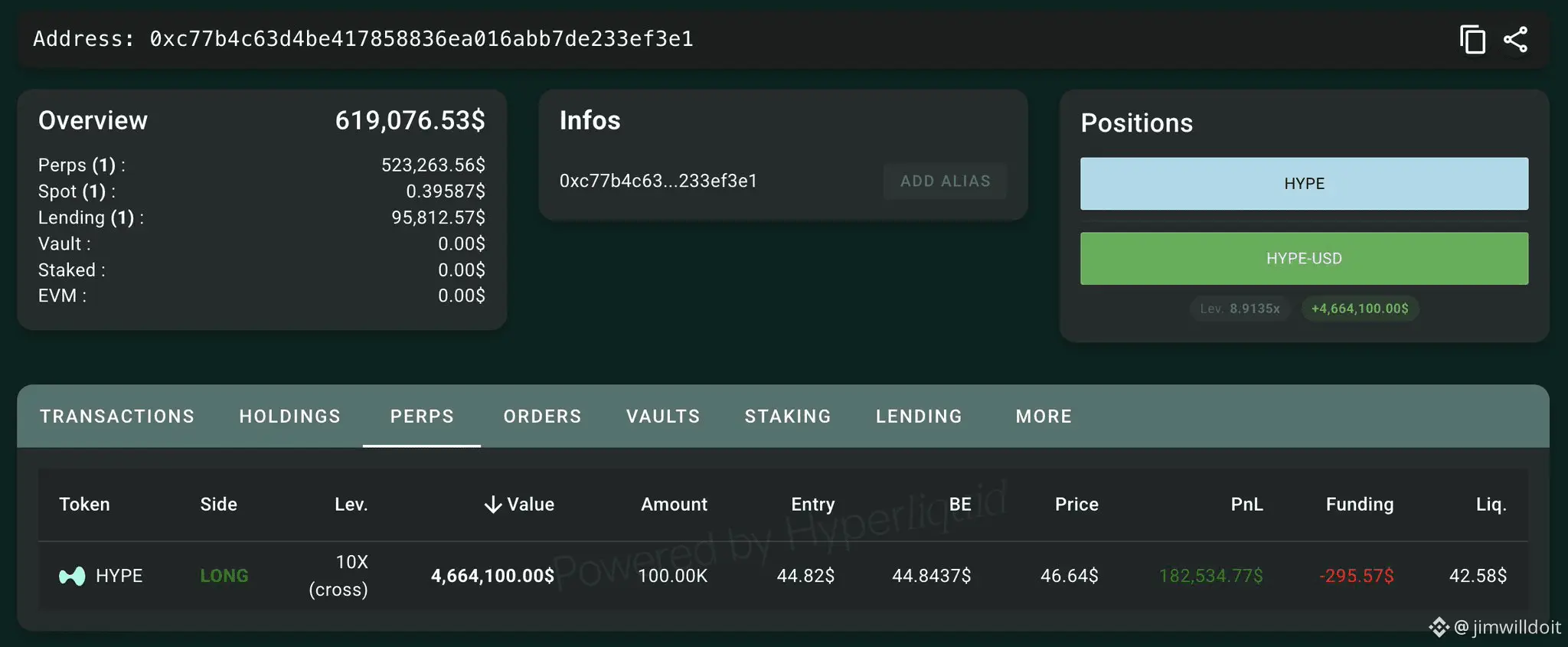Go to the ORDERS tab
This screenshot has width=1568, height=647.
point(542,417)
